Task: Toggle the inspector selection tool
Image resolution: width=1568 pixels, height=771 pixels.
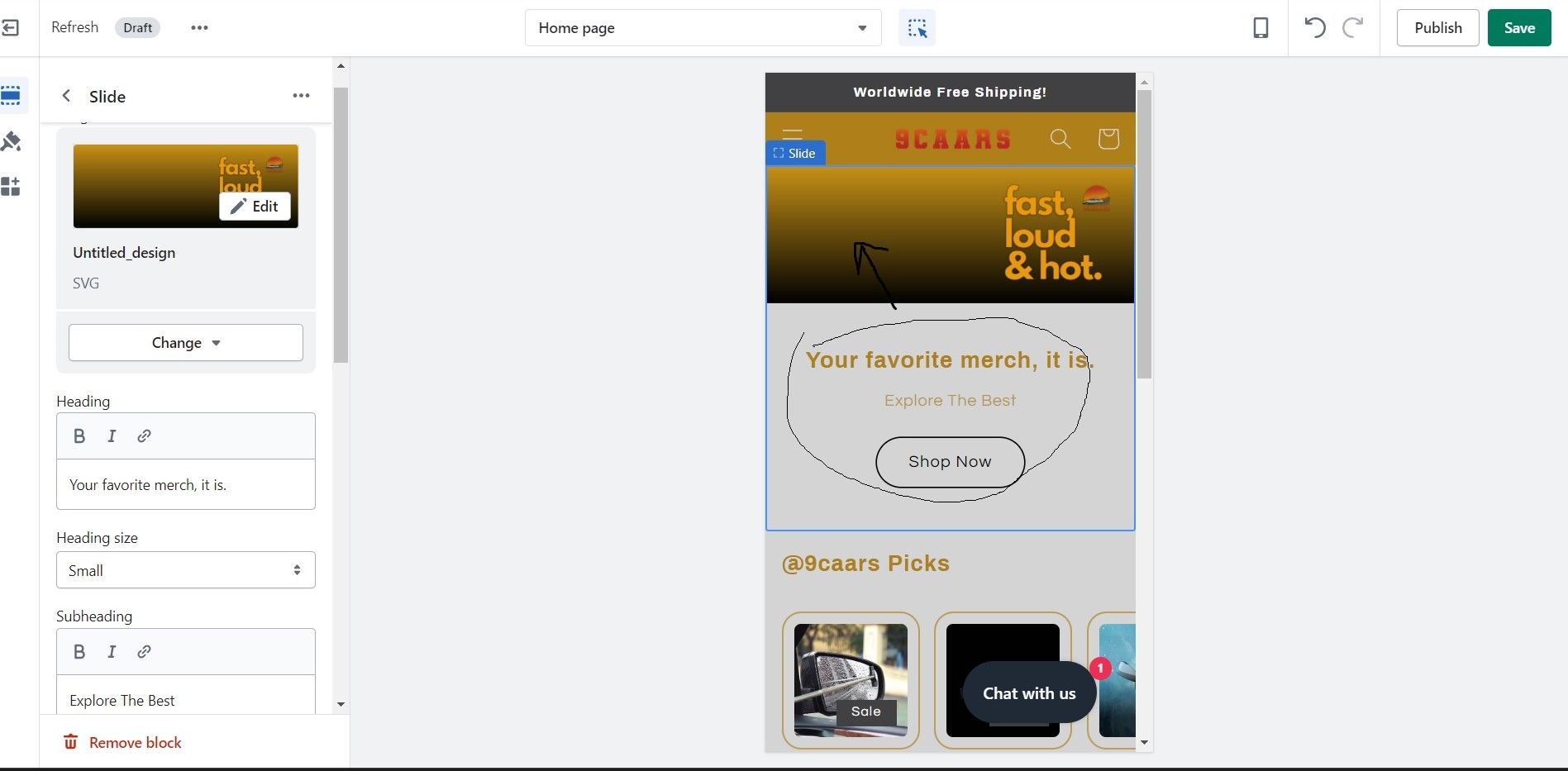Action: point(917,28)
